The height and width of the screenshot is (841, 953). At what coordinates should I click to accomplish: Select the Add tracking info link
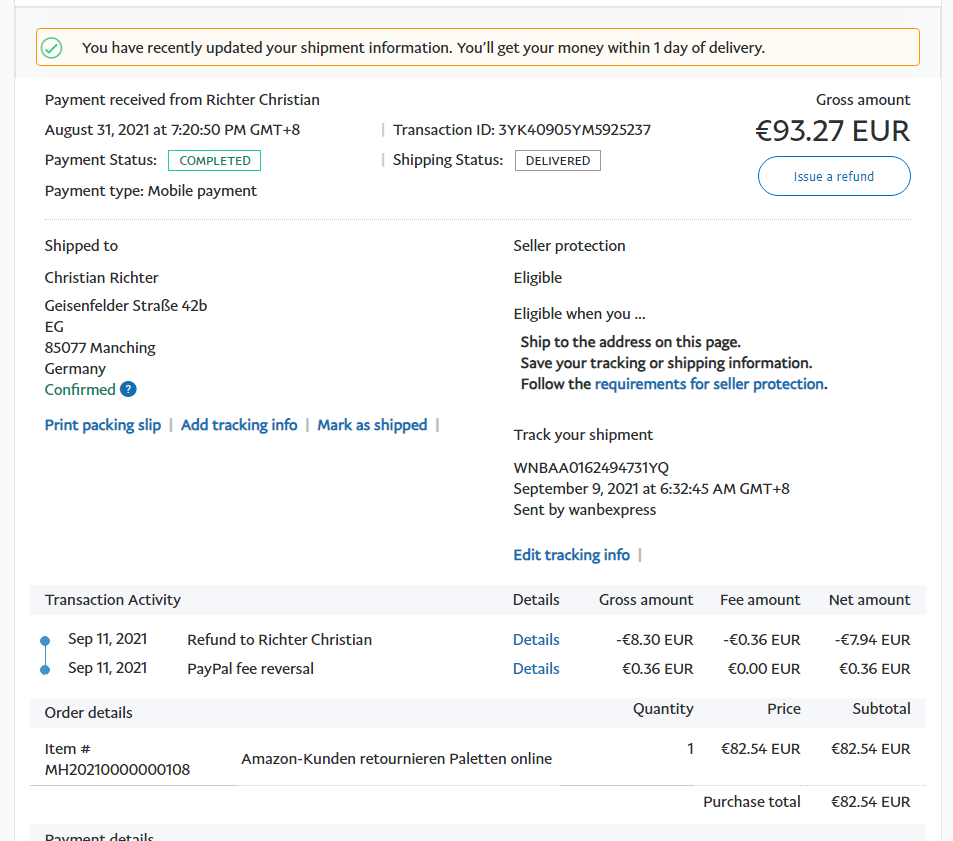coord(239,425)
